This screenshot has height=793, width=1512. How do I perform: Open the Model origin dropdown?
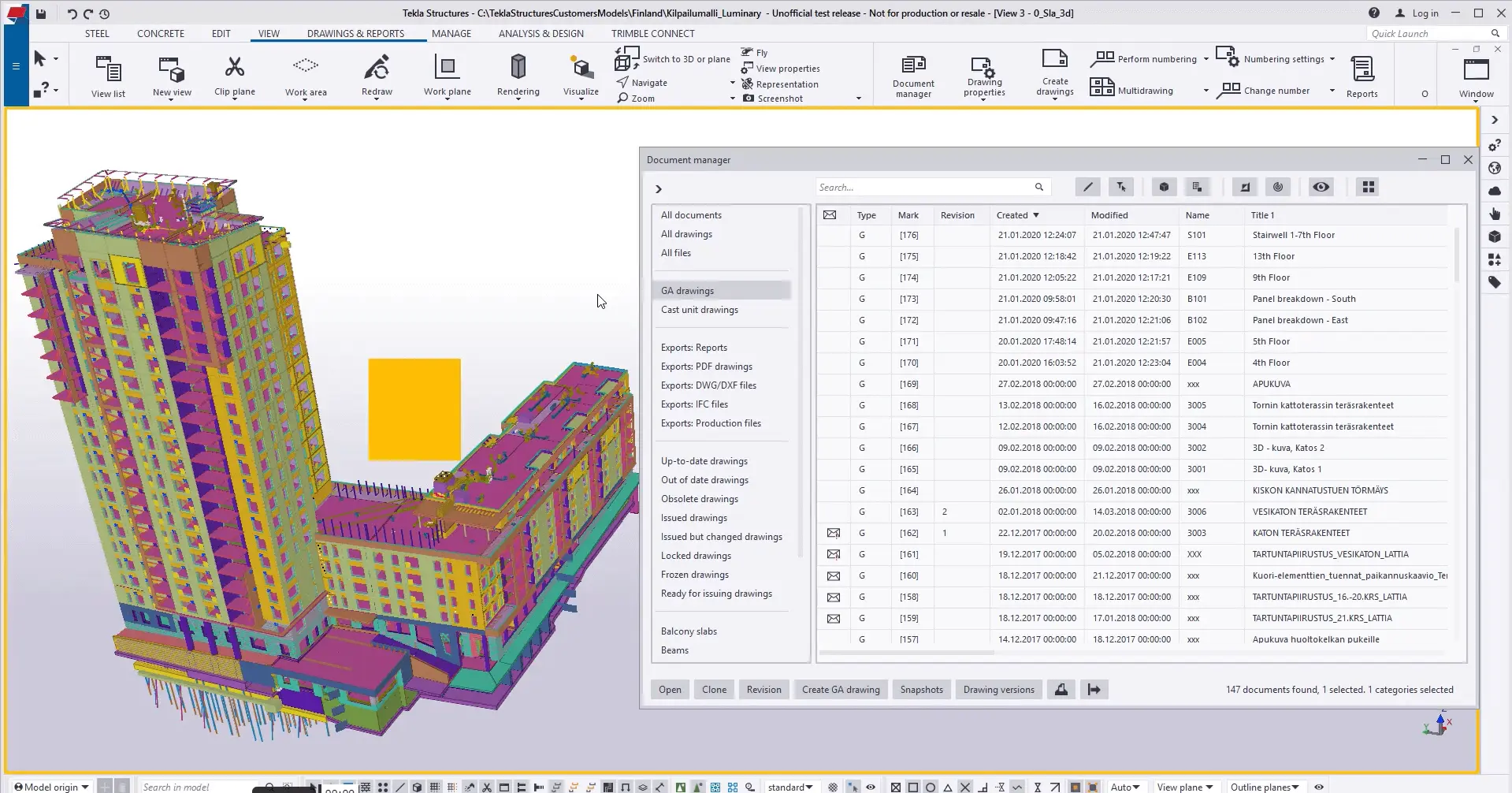[51, 787]
